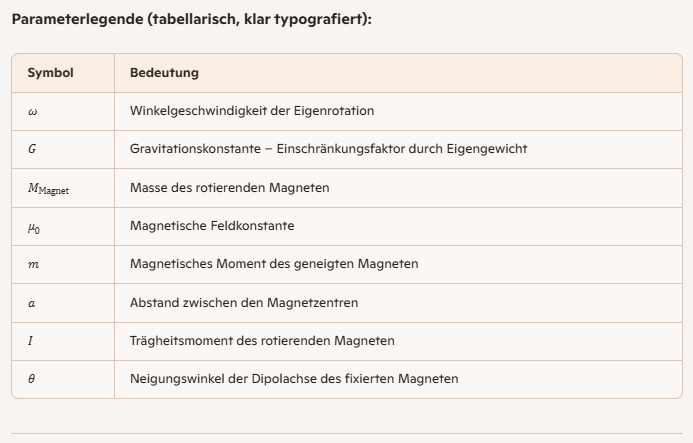Click the G symbol cell
The height and width of the screenshot is (443, 693).
(x=32, y=149)
